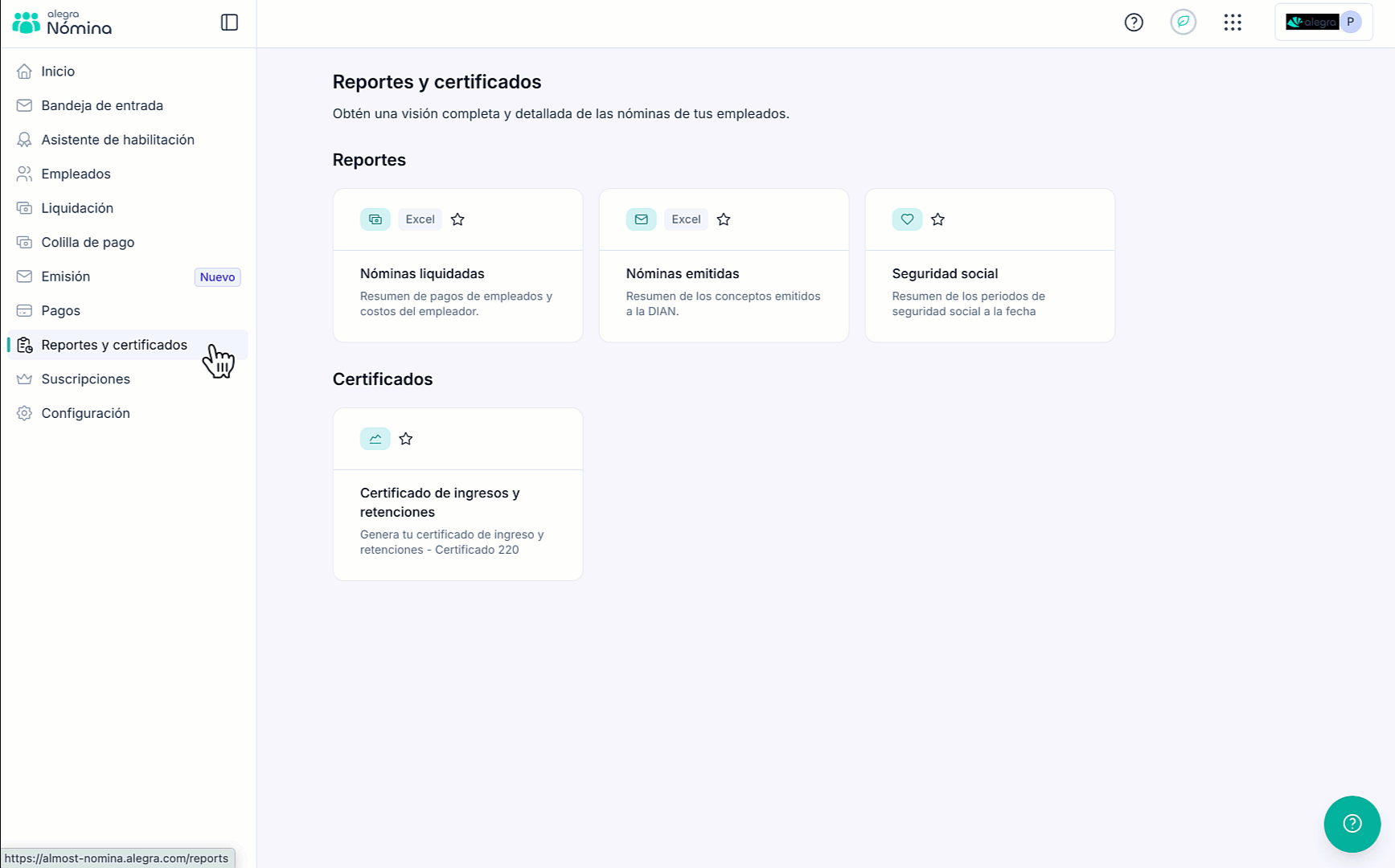Viewport: 1395px width, 868px height.
Task: Navigate to Empleados section
Action: tap(128, 174)
